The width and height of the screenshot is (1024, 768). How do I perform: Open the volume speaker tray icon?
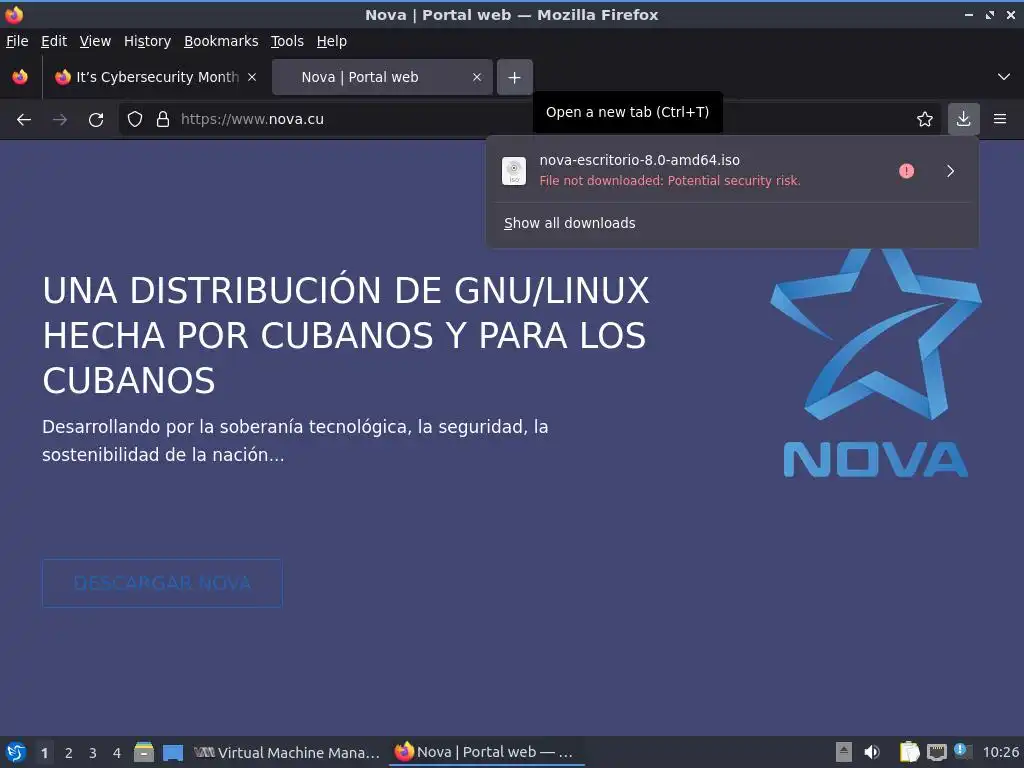[872, 752]
